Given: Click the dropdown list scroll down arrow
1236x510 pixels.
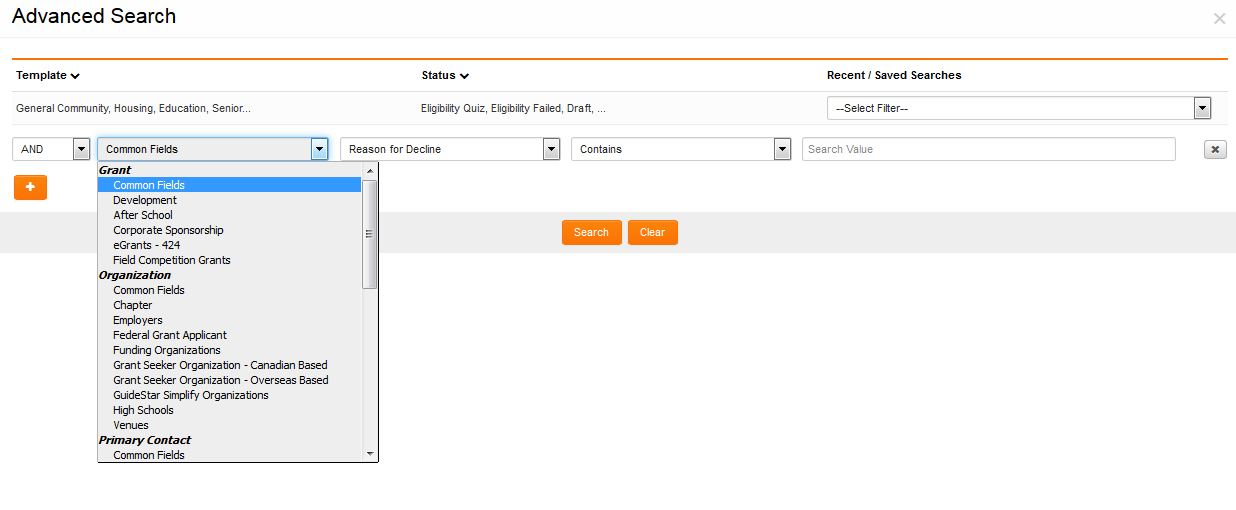Looking at the screenshot, I should pos(370,454).
